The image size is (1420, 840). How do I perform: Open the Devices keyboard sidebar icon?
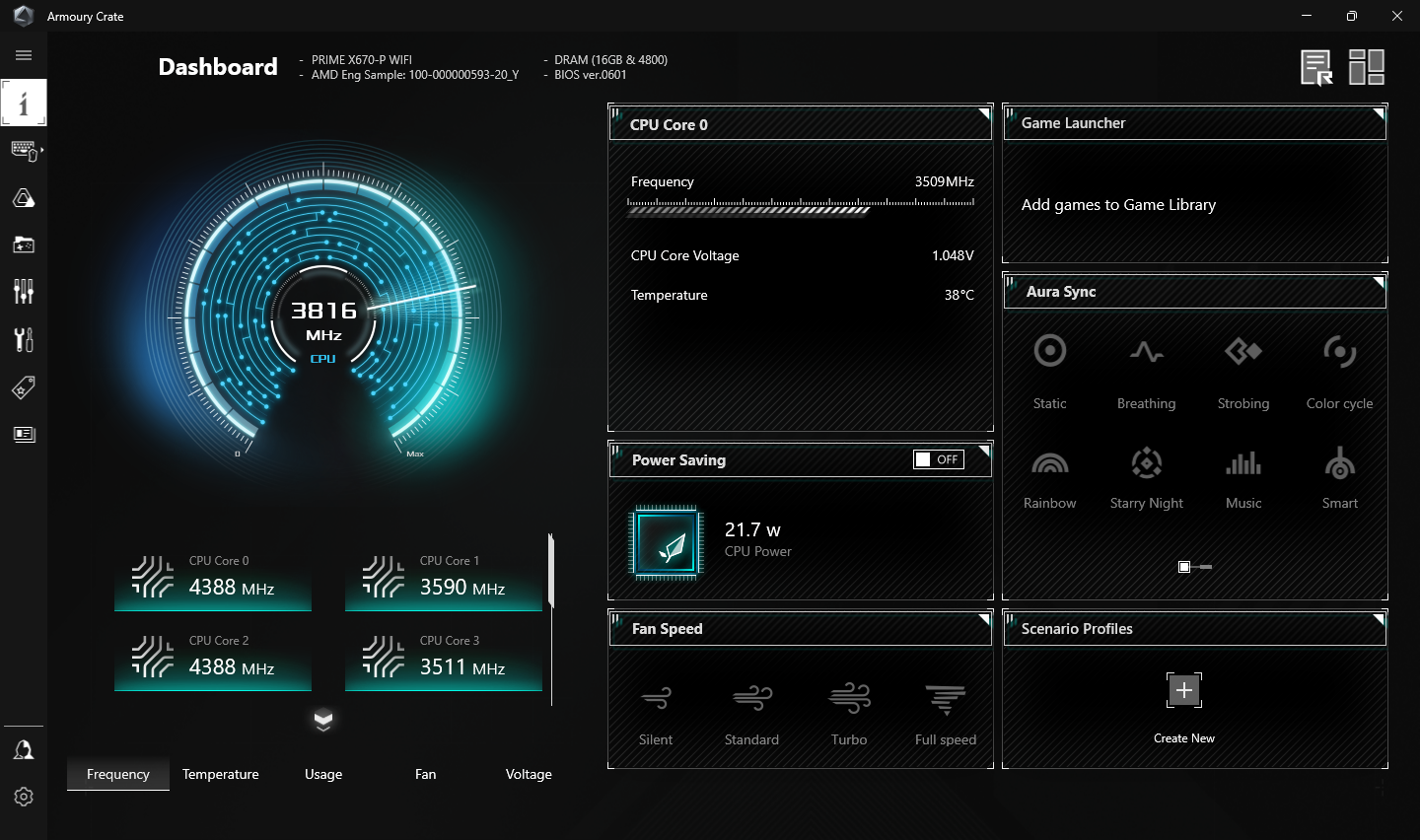(x=24, y=151)
